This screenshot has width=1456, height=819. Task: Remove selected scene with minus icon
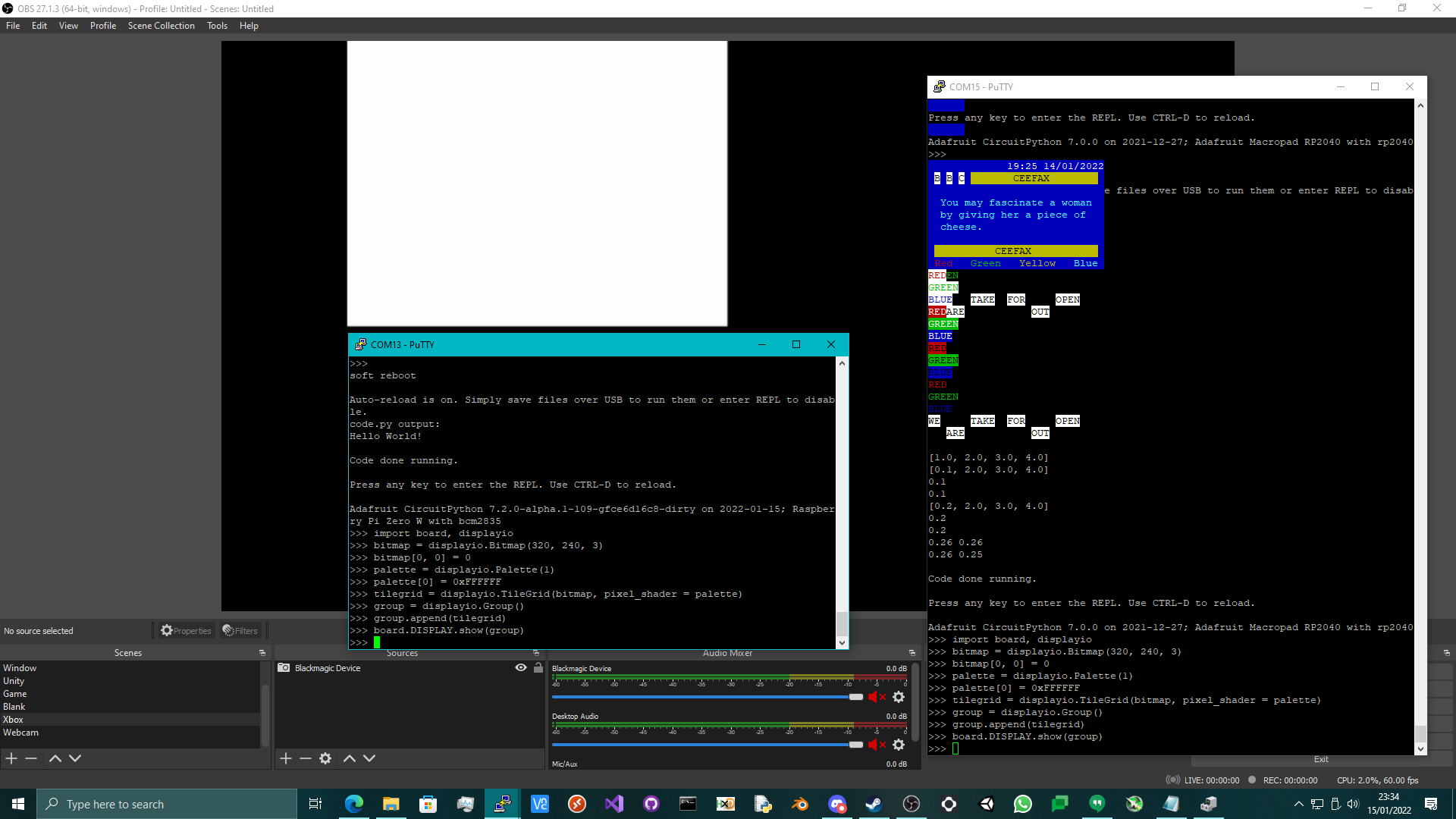coord(31,758)
